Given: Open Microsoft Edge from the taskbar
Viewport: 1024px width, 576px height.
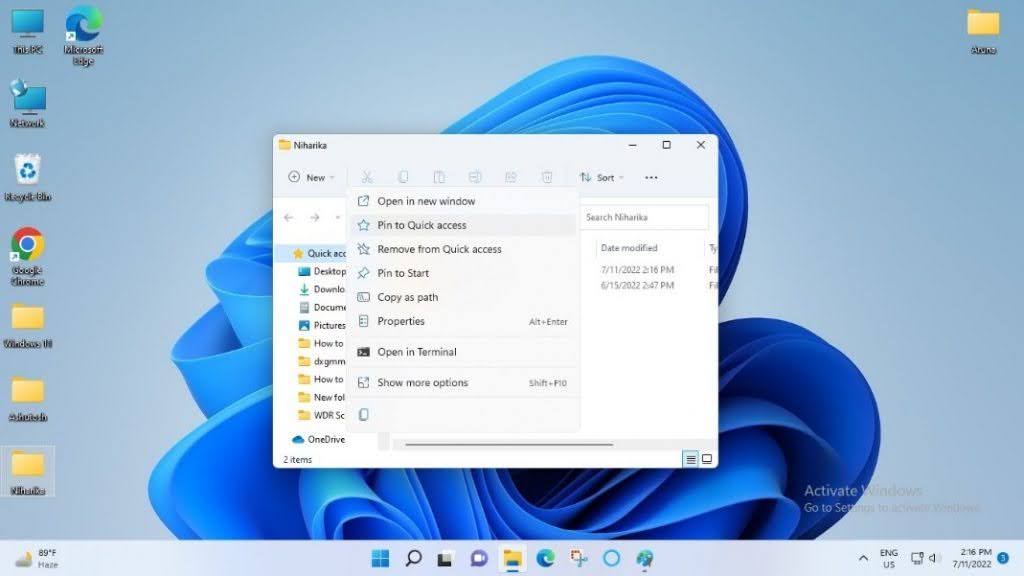Looking at the screenshot, I should 545,558.
